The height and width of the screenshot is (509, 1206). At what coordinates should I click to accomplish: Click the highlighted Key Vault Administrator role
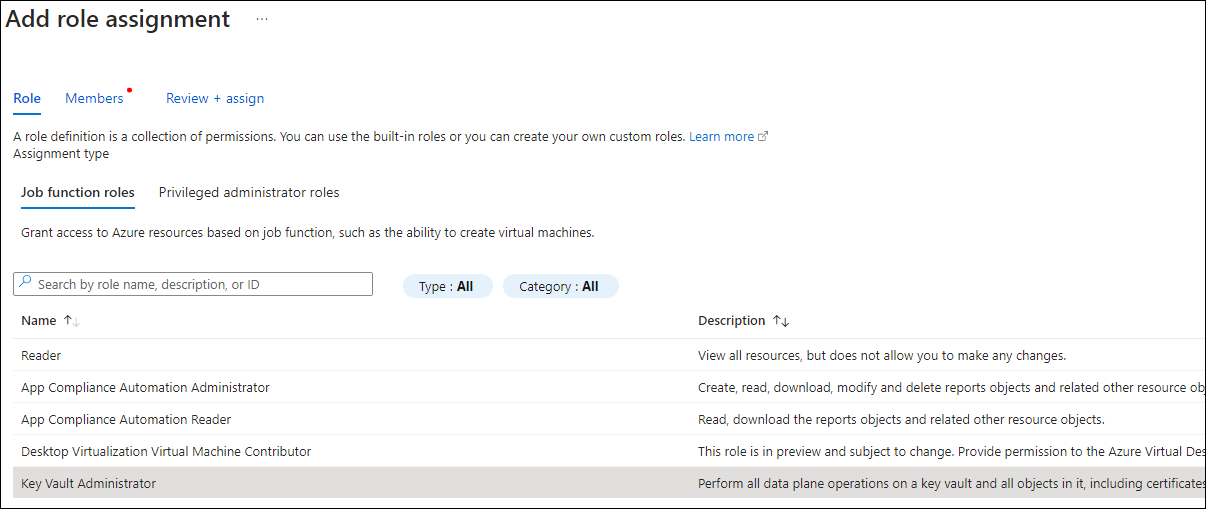[88, 483]
